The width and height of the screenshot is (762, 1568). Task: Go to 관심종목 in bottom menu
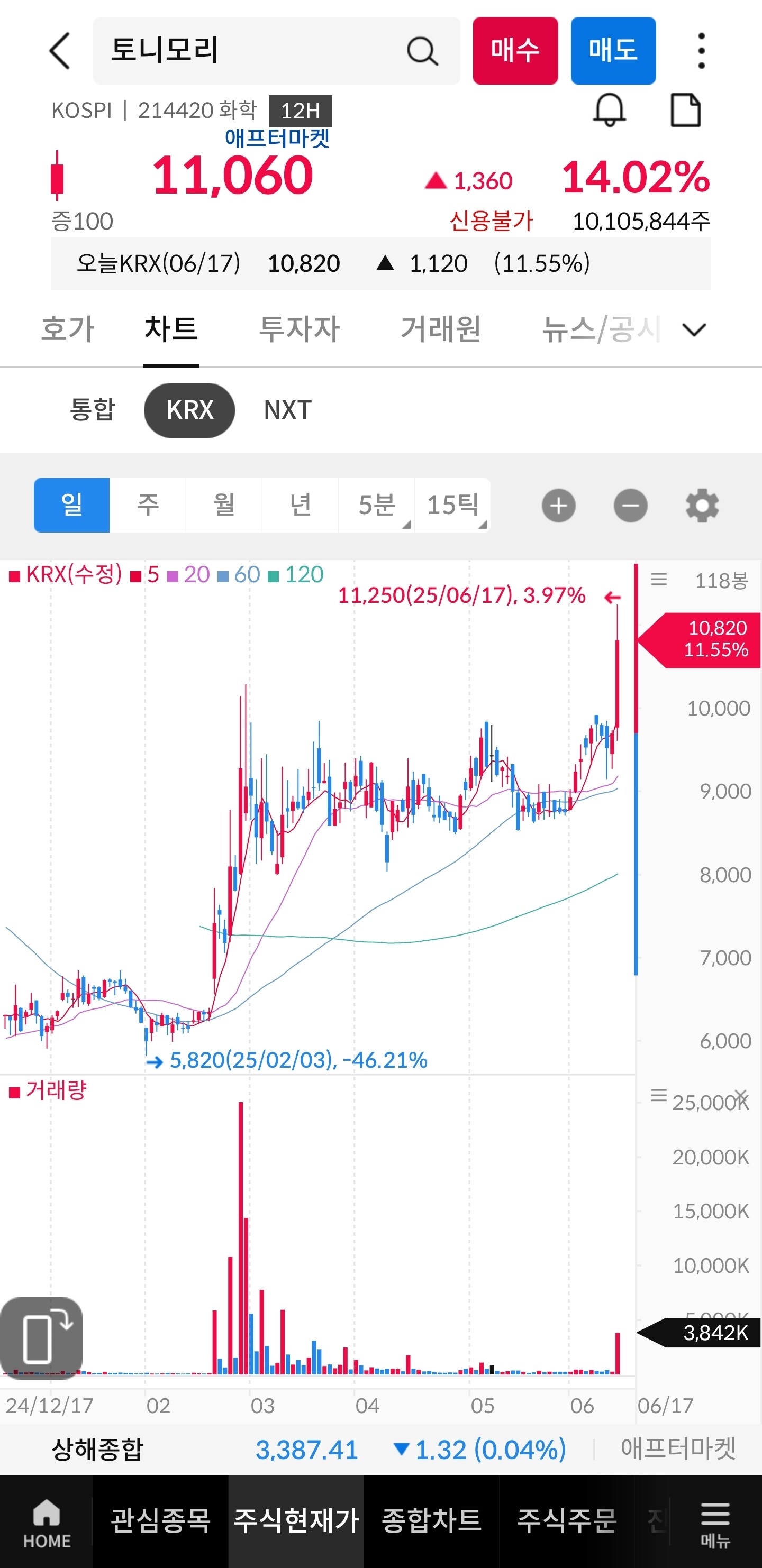pos(161,1520)
